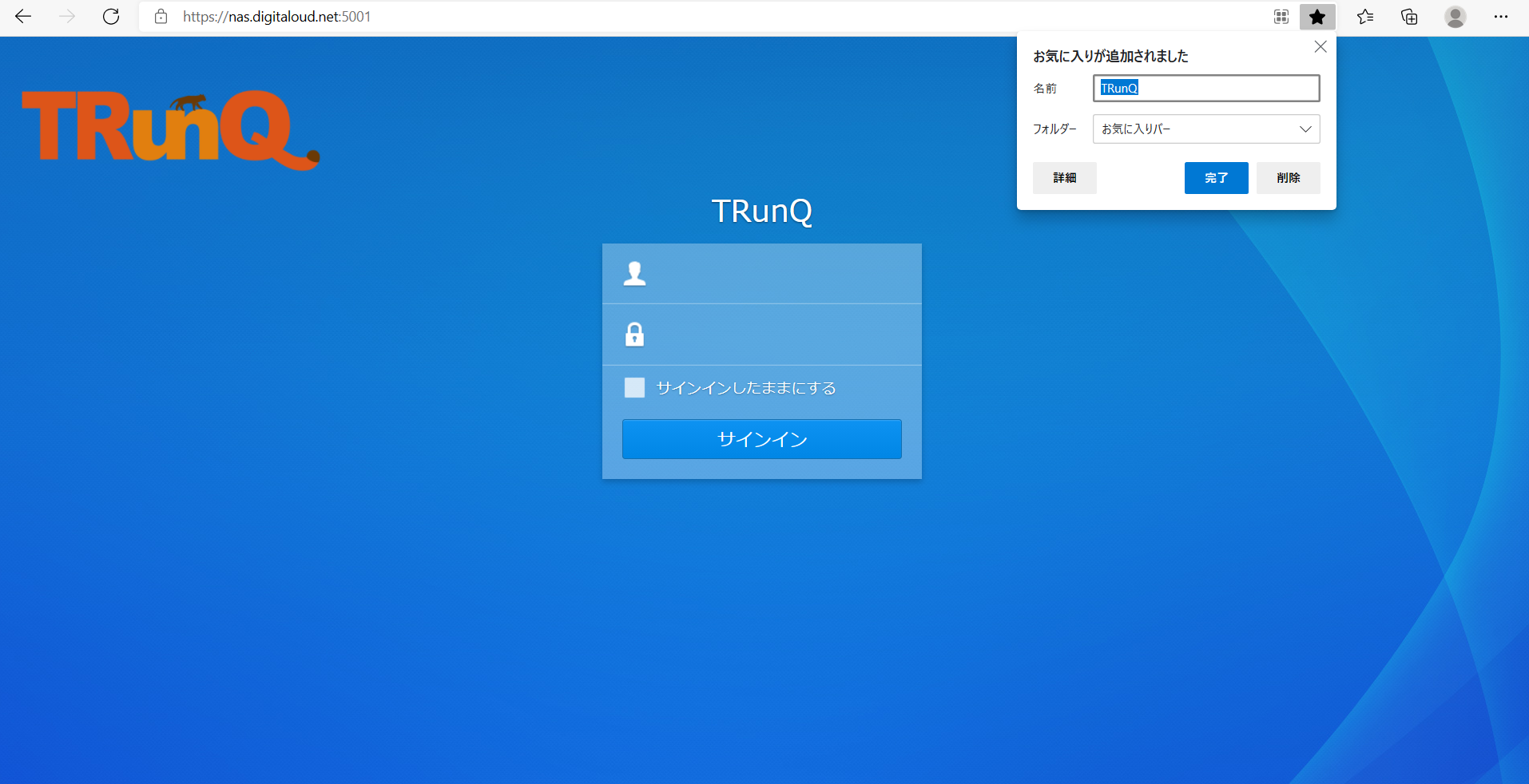View site info via the lock icon
The image size is (1529, 784).
[161, 17]
